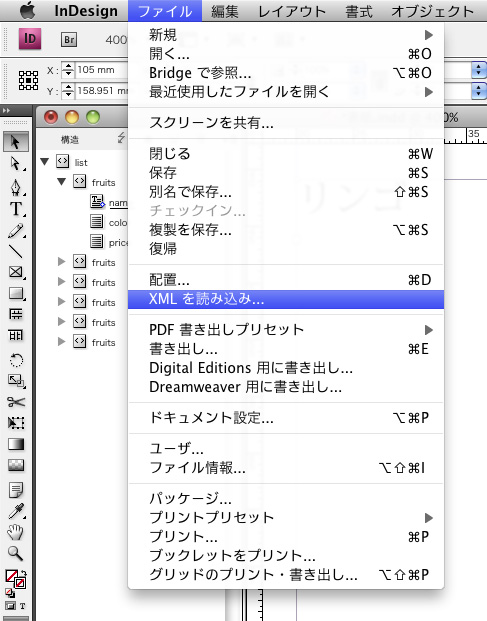Expand the second fruits element
Viewport: 487px width, 621px height.
pyautogui.click(x=61, y=261)
